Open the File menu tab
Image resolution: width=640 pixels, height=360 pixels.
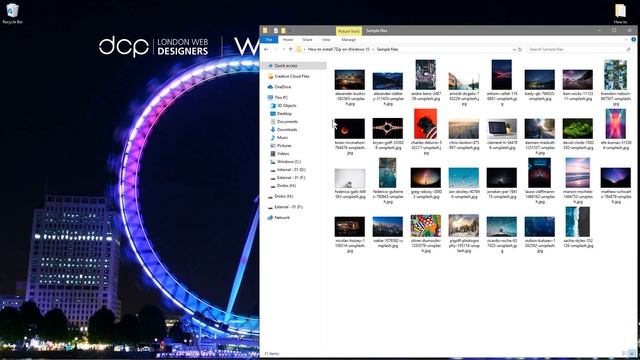pyautogui.click(x=269, y=40)
